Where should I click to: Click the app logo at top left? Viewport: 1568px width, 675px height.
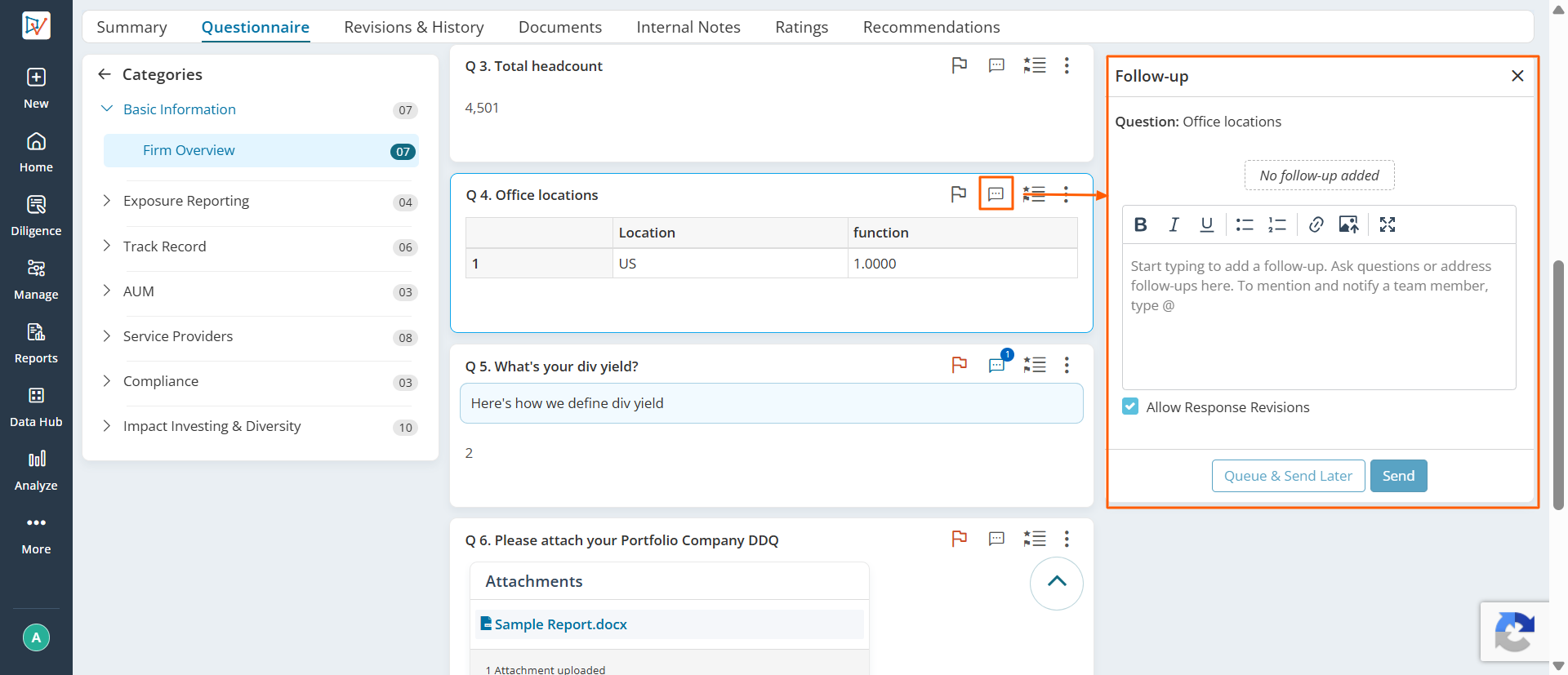click(x=36, y=25)
